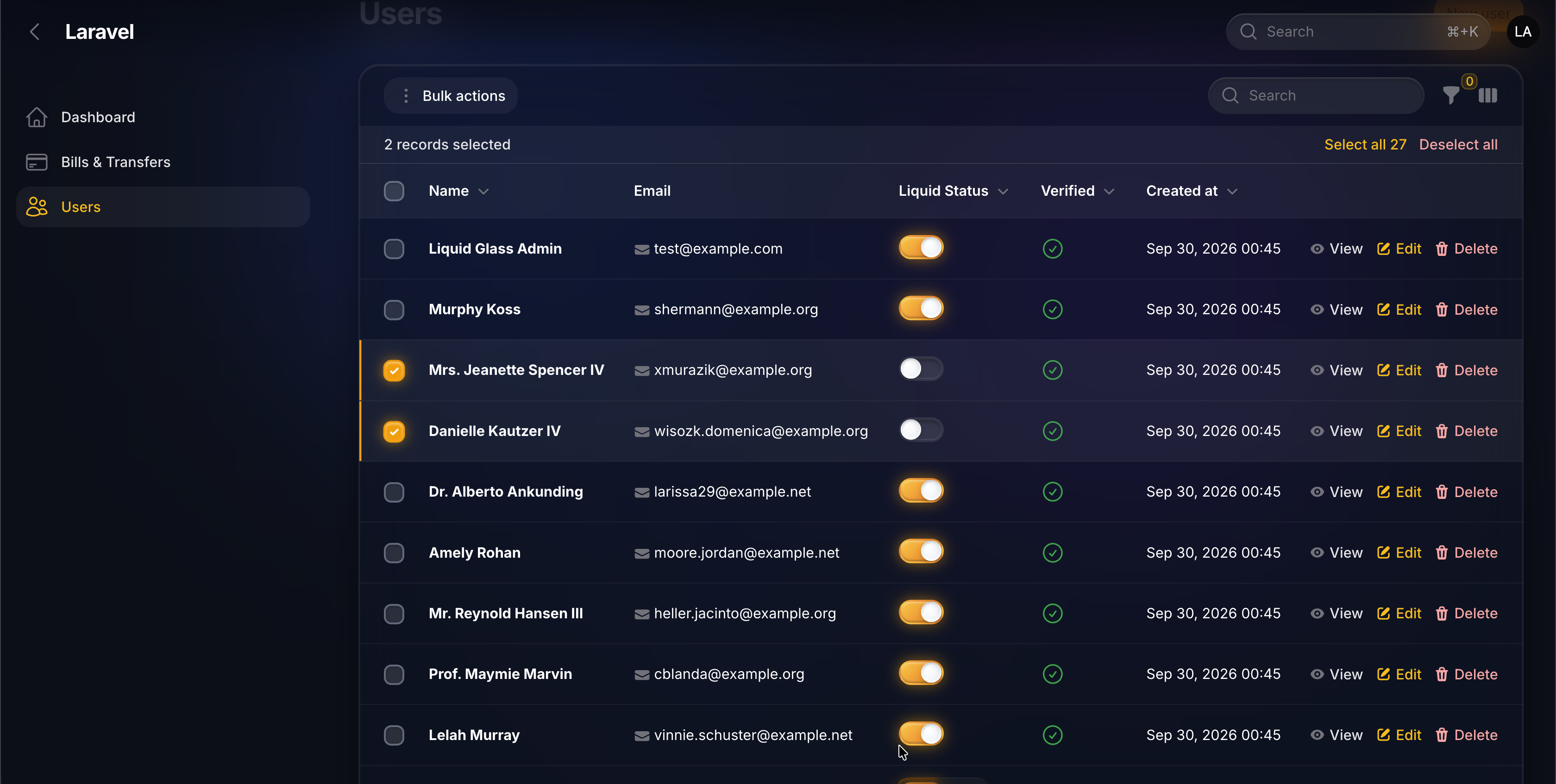Image resolution: width=1556 pixels, height=784 pixels.
Task: Toggle columns with the columns icon
Action: pos(1488,95)
